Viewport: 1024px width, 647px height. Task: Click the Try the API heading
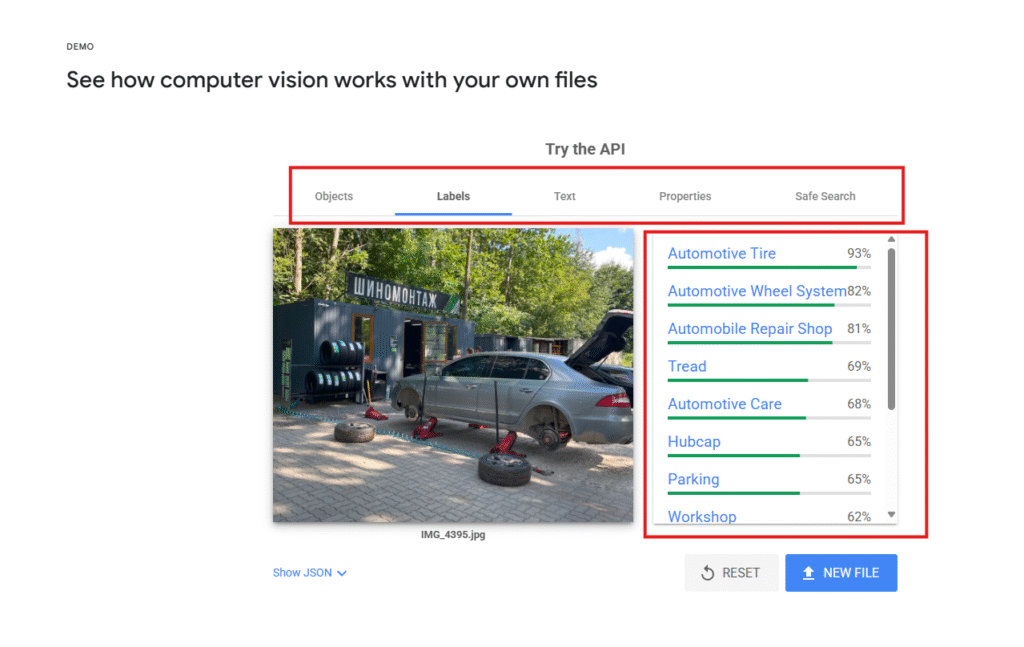(585, 150)
